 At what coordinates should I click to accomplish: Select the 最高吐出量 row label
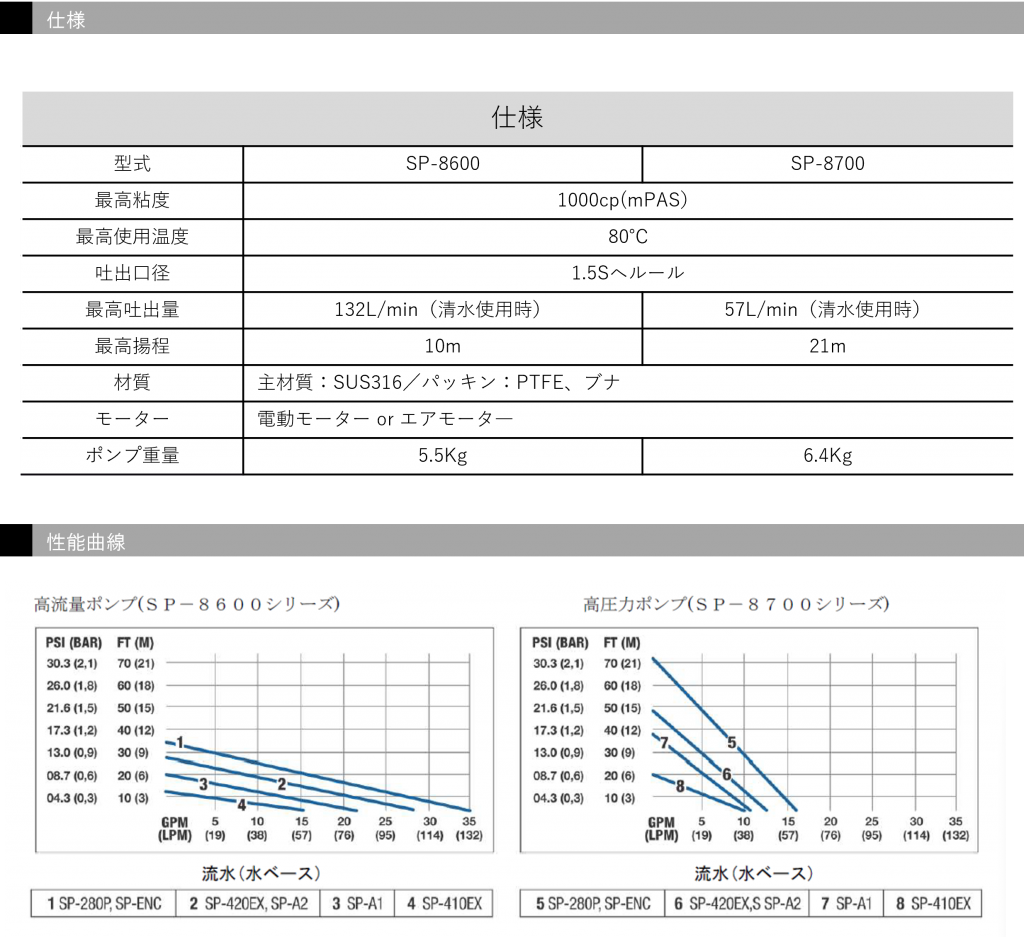point(133,310)
